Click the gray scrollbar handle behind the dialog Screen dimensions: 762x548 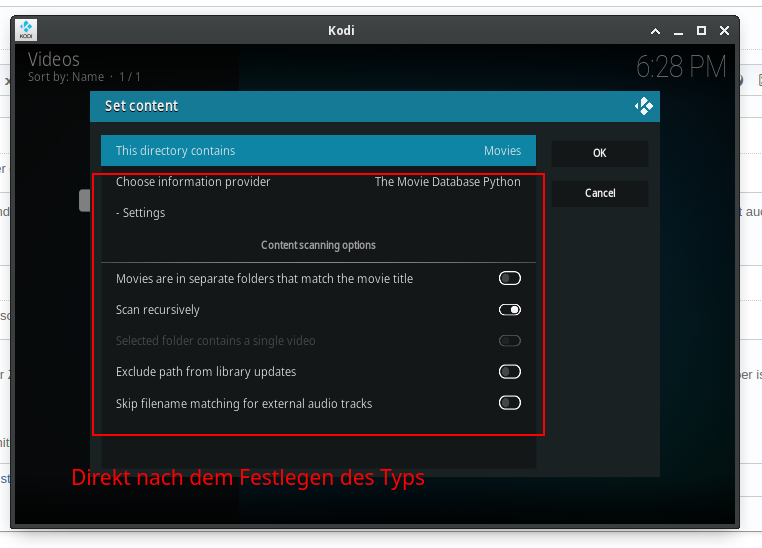pos(85,201)
